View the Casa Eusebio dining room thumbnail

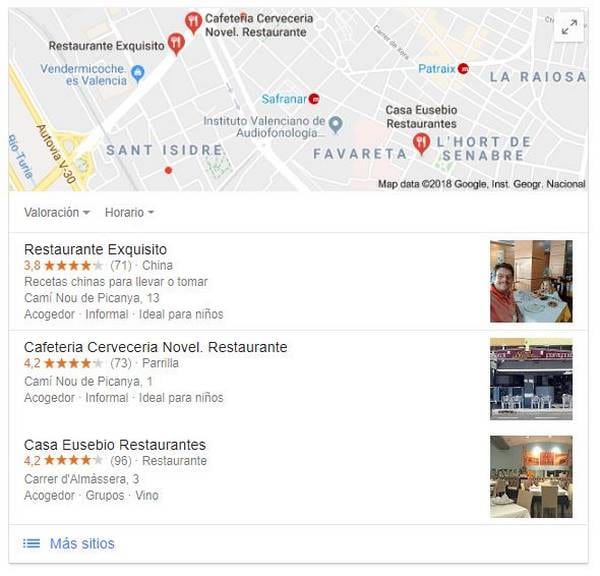point(531,476)
